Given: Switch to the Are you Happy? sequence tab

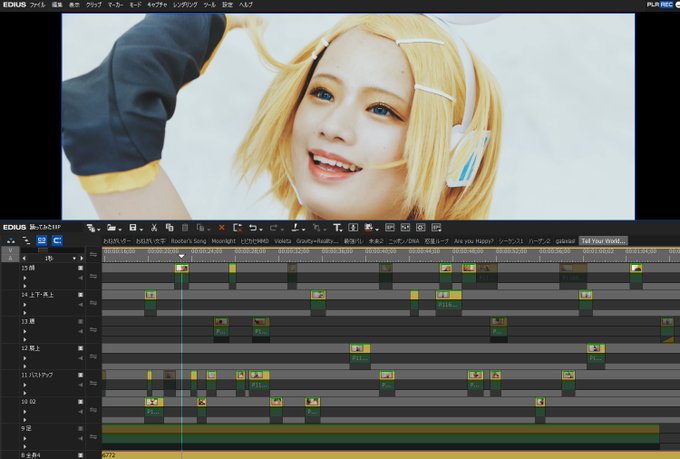Looking at the screenshot, I should click(x=474, y=241).
